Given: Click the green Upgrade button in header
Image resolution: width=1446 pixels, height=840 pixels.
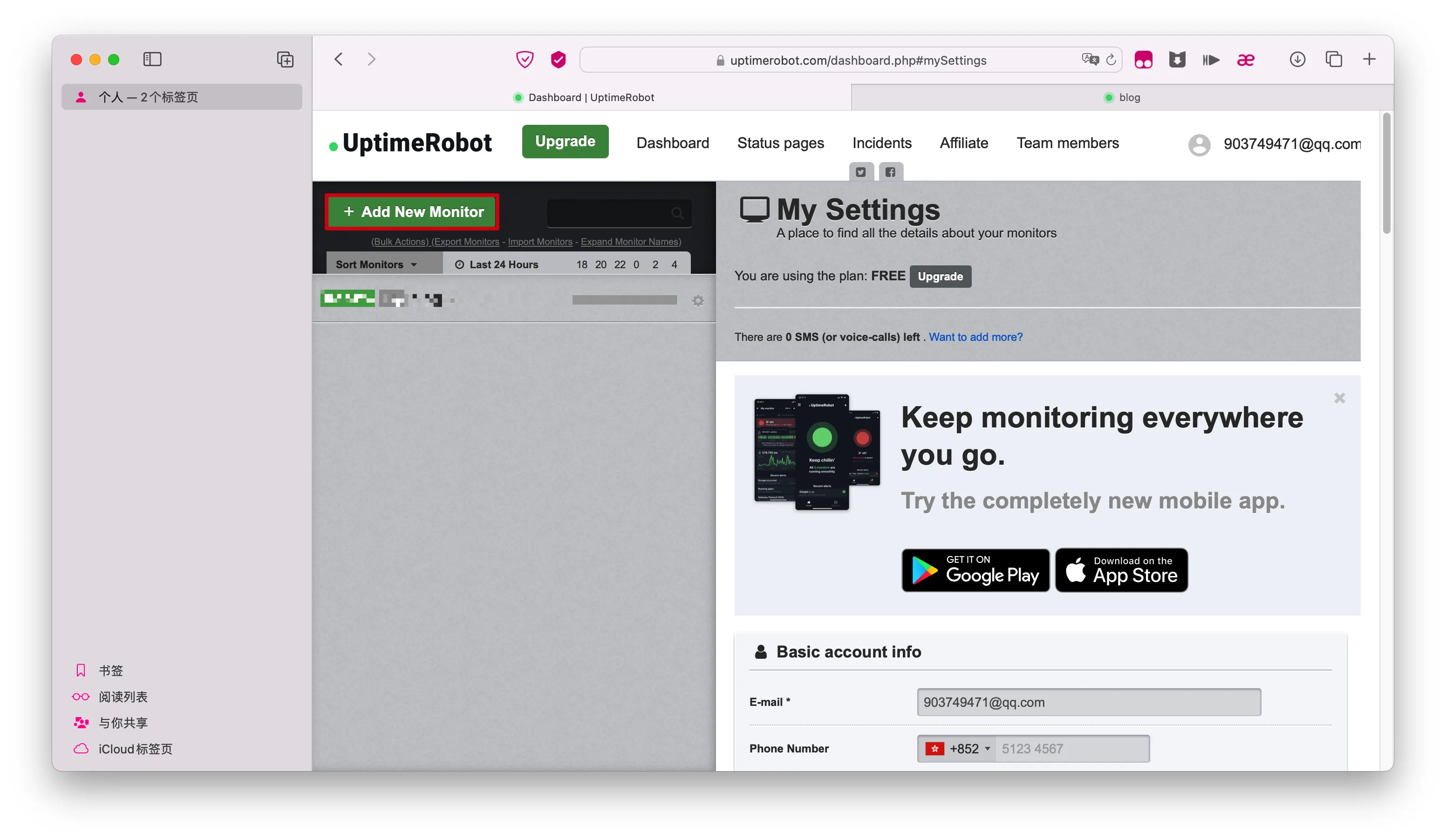Looking at the screenshot, I should tap(565, 142).
